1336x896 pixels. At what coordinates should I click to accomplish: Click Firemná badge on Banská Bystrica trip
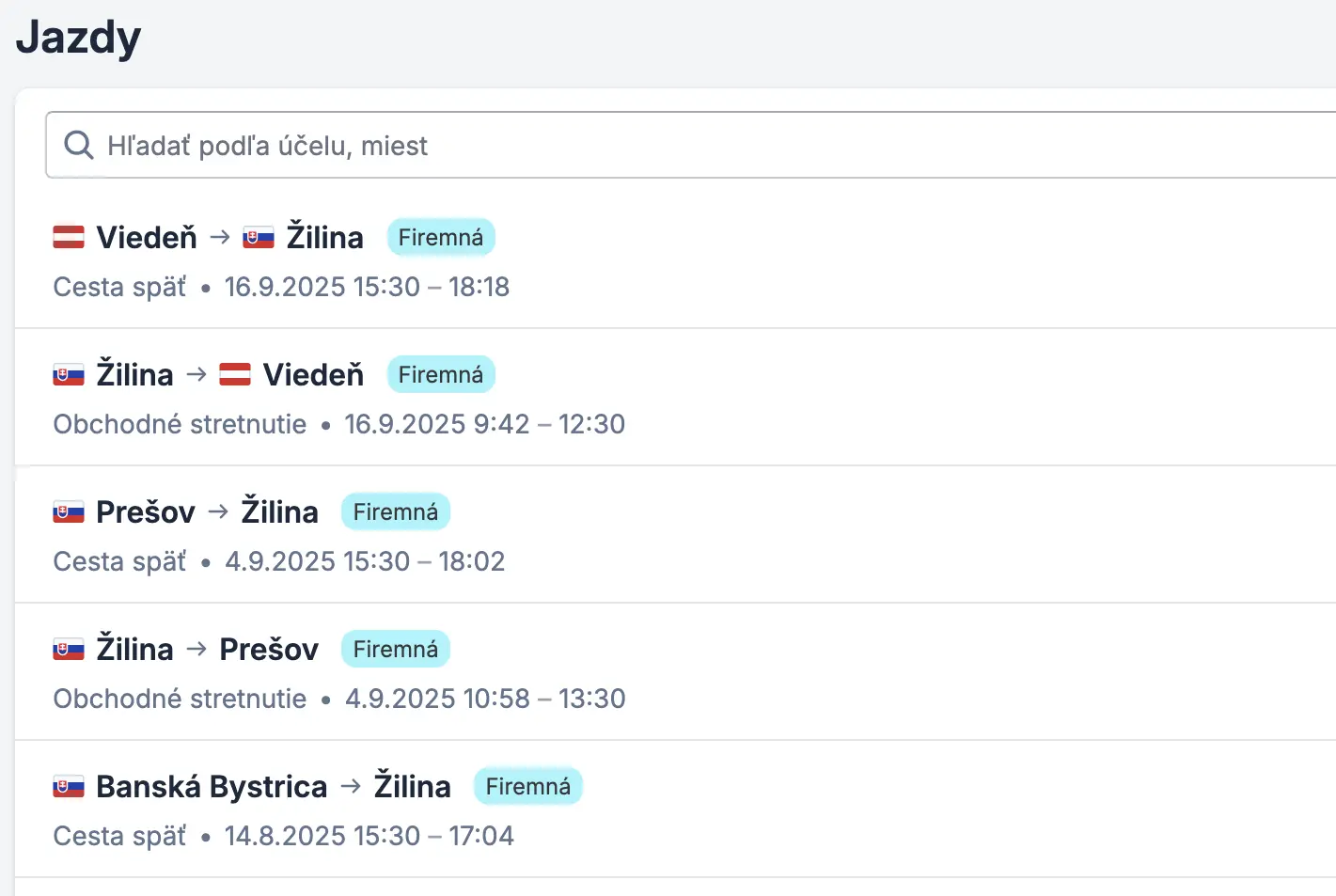click(527, 786)
